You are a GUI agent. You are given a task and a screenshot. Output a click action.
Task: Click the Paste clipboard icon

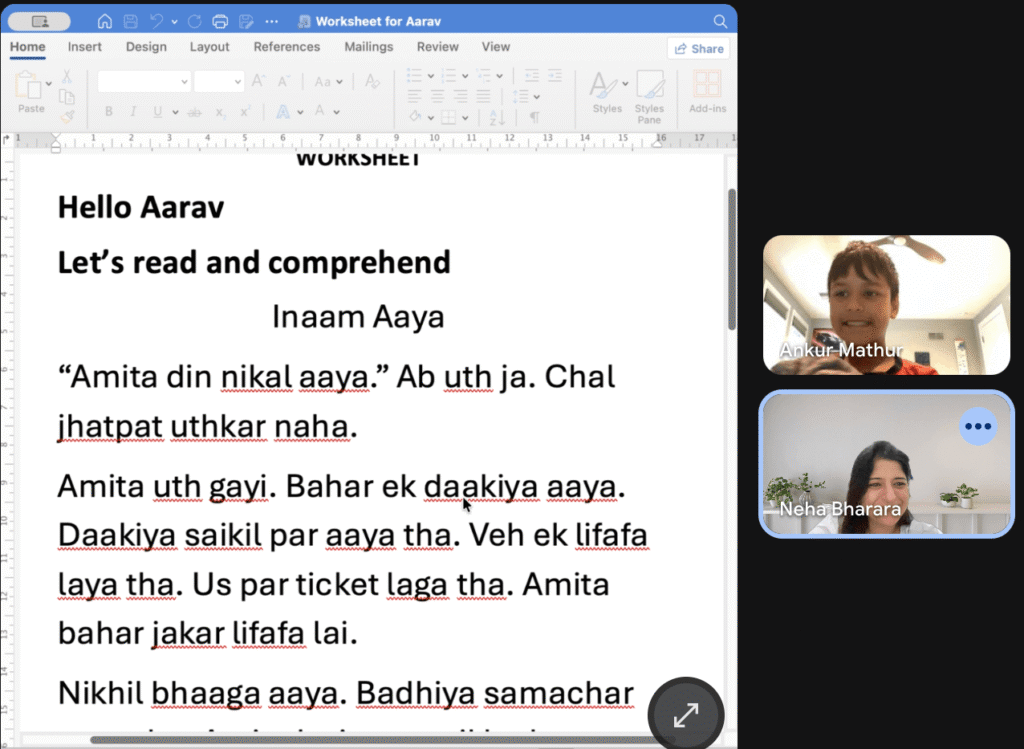tap(28, 86)
